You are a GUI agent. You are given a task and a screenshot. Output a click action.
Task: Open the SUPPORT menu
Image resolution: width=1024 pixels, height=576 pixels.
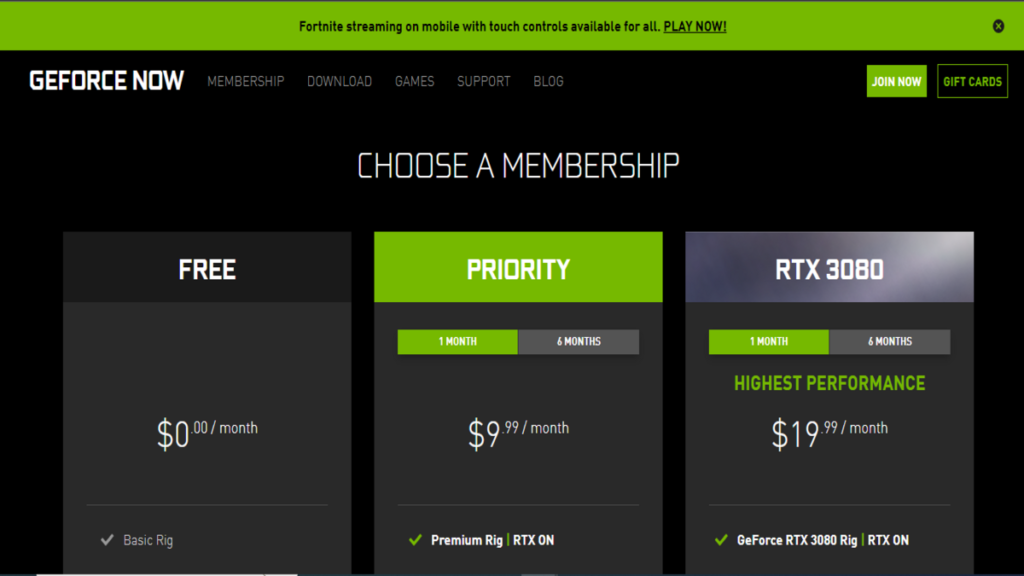coord(483,81)
